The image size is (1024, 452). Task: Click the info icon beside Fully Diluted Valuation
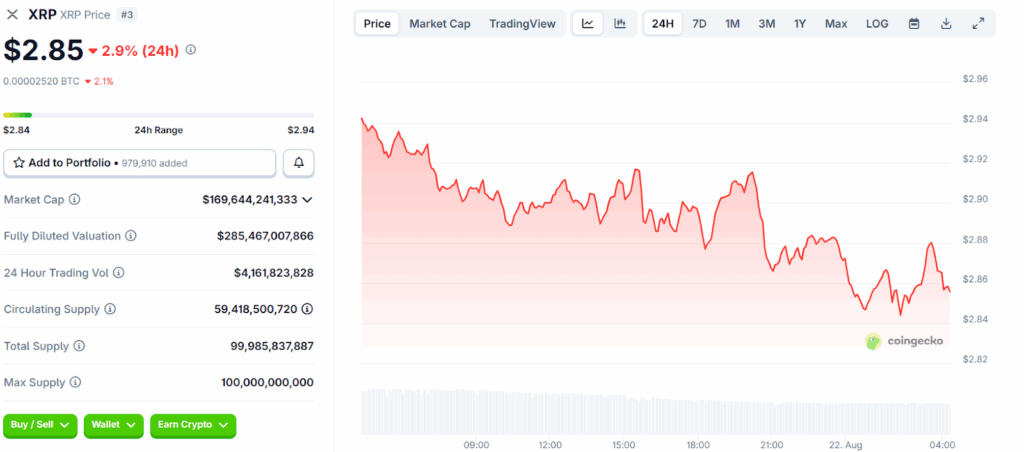coord(131,236)
